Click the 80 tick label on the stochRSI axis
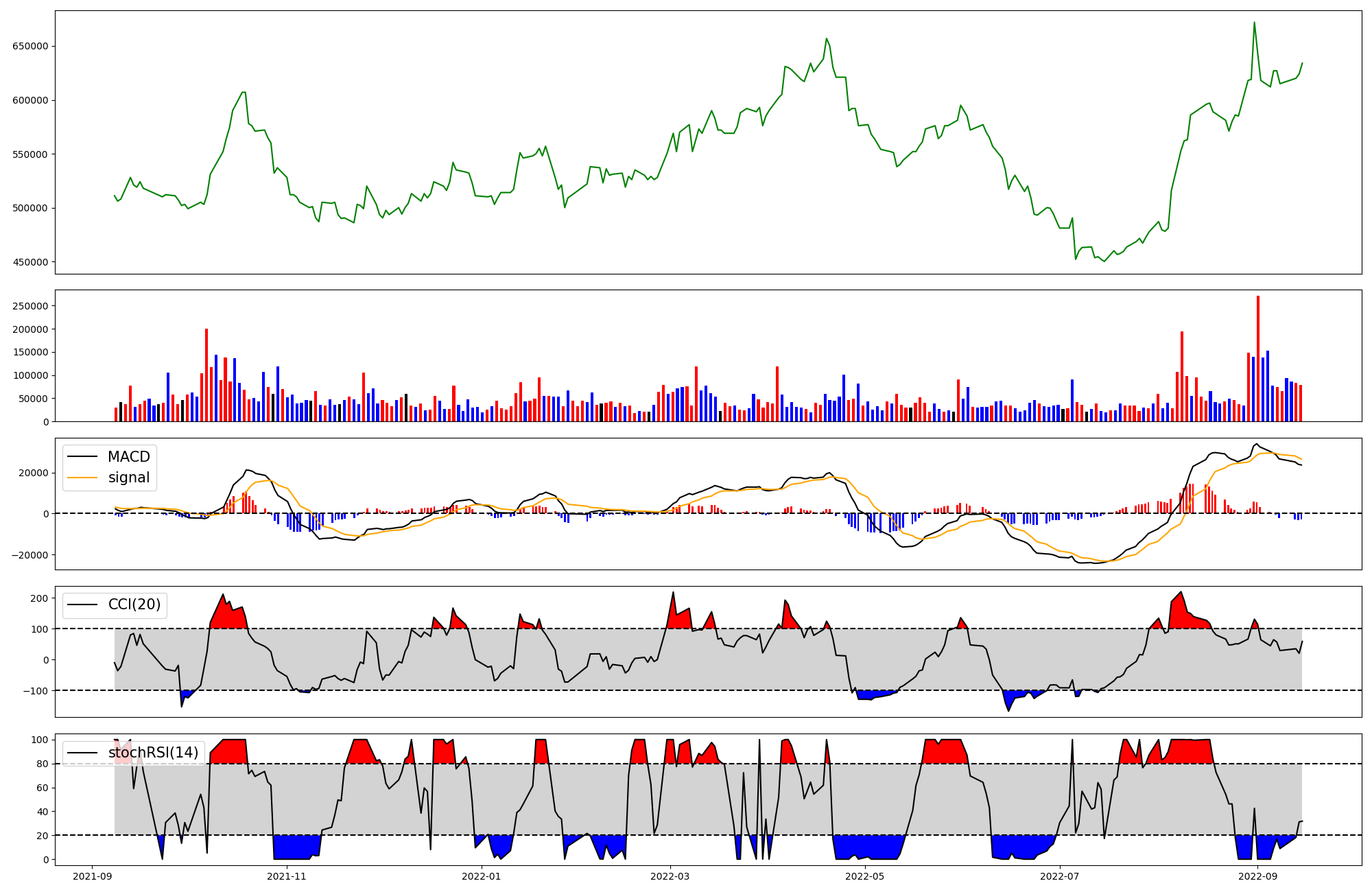The image size is (1372, 892). pyautogui.click(x=43, y=764)
